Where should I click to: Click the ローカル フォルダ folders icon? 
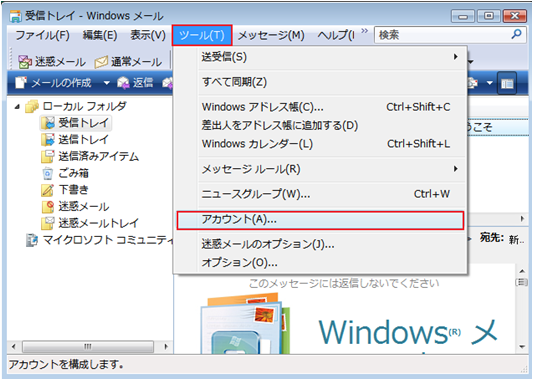pos(32,106)
